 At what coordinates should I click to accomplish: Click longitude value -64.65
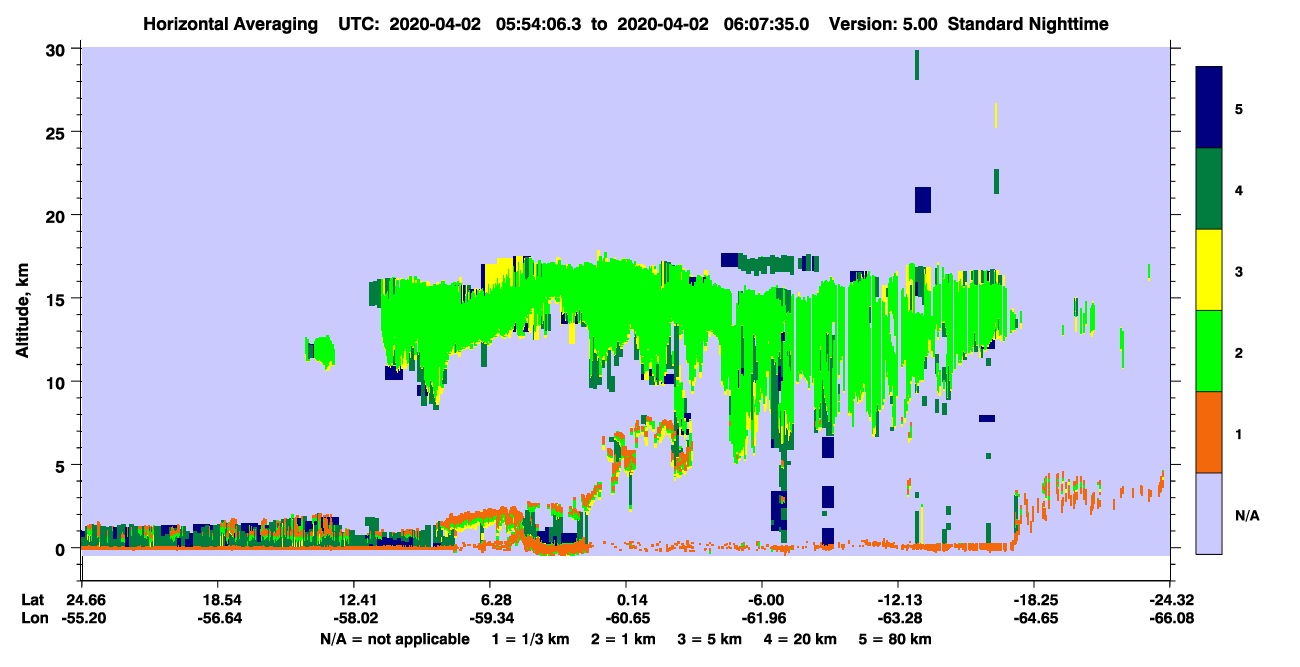[x=1034, y=618]
